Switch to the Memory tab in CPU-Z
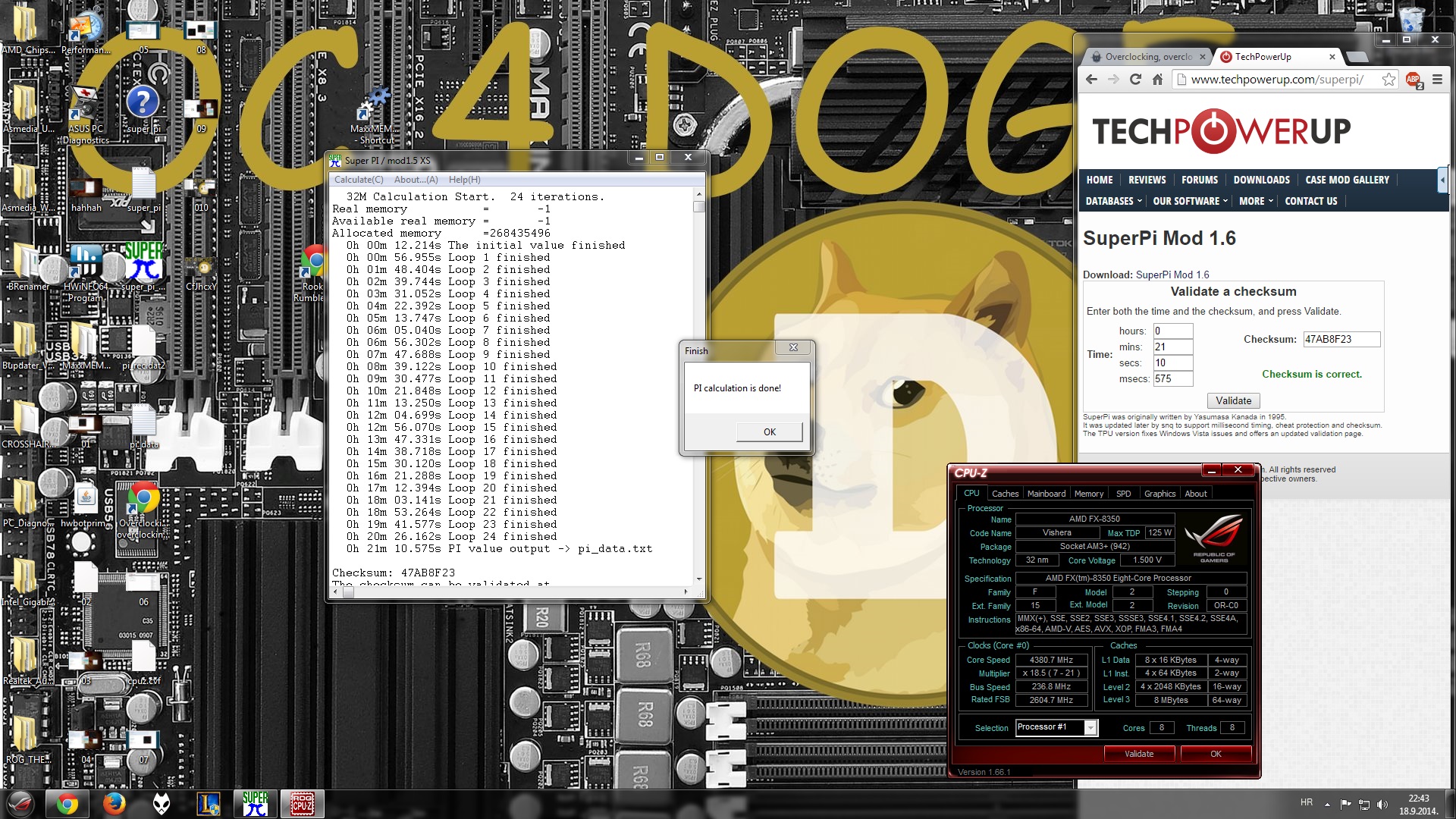The image size is (1456, 819). [x=1088, y=494]
